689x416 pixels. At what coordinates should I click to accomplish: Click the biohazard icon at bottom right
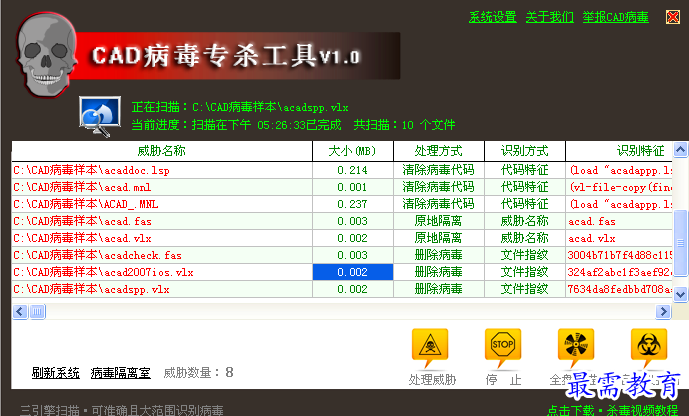click(649, 346)
